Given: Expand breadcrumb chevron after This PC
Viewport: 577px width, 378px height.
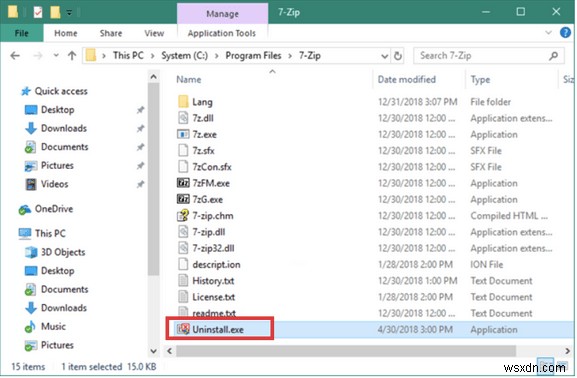Looking at the screenshot, I should point(152,56).
